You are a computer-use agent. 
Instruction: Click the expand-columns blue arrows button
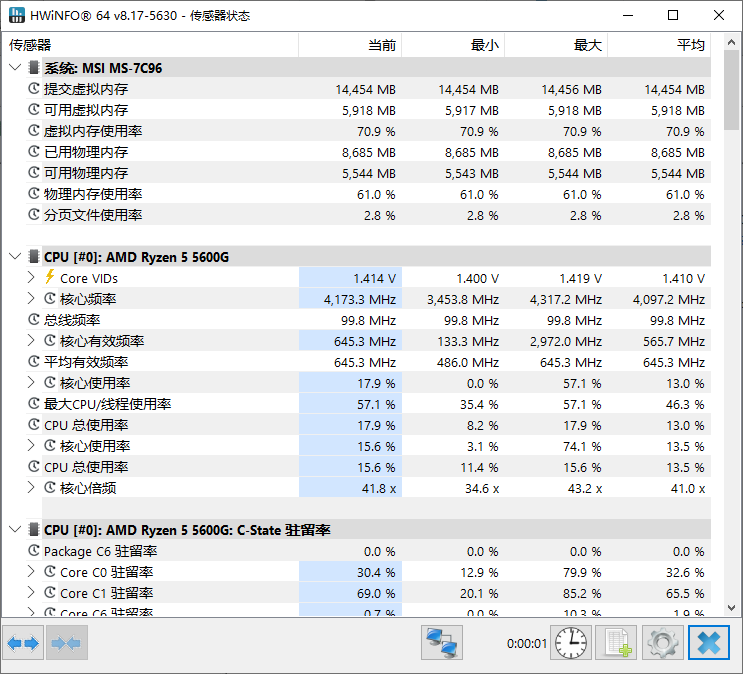[23, 643]
